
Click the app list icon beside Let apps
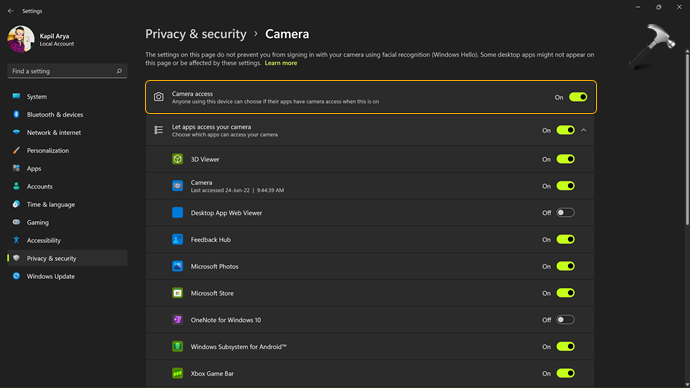[158, 130]
